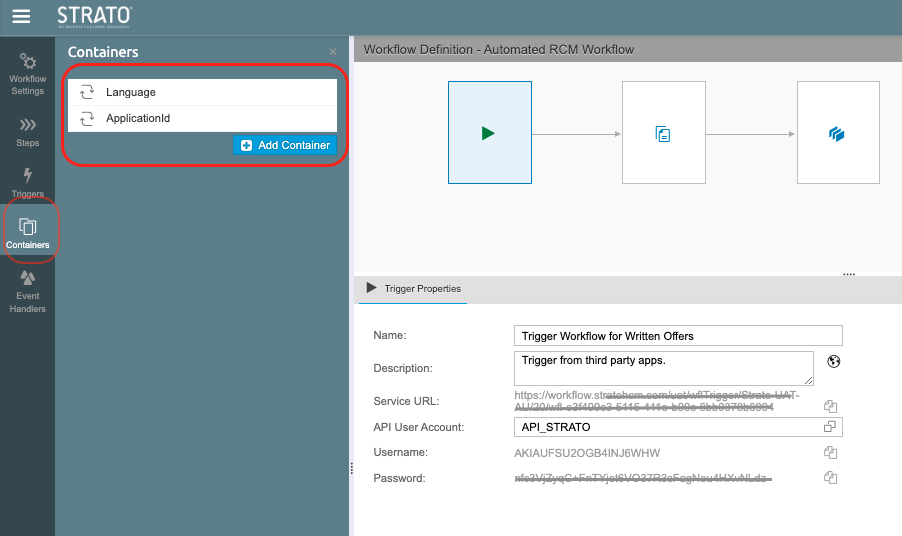This screenshot has width=902, height=536.
Task: Copy the Service URL
Action: click(829, 406)
